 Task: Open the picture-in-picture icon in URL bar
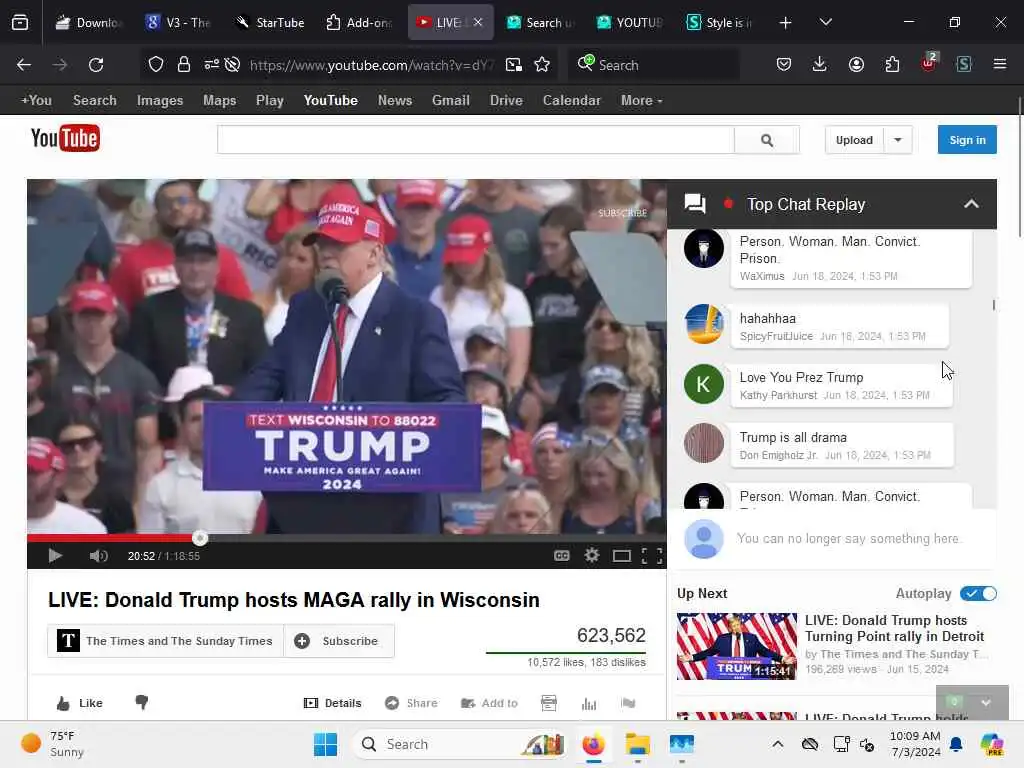tap(514, 65)
